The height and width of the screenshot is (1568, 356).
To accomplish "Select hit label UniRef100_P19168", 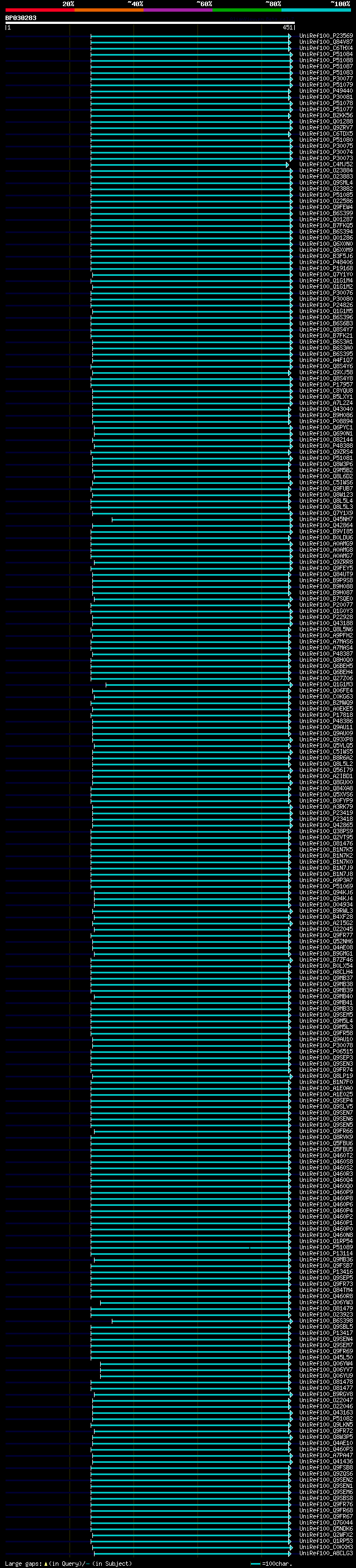I will [x=326, y=269].
